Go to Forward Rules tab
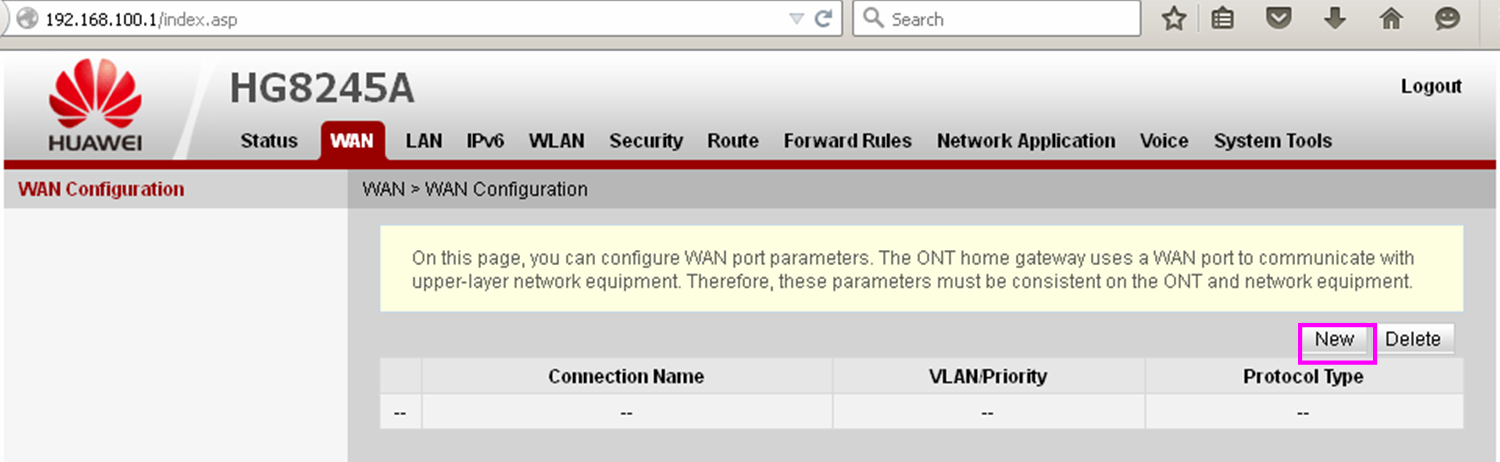Screen dimensions: 1500x462 click(847, 141)
